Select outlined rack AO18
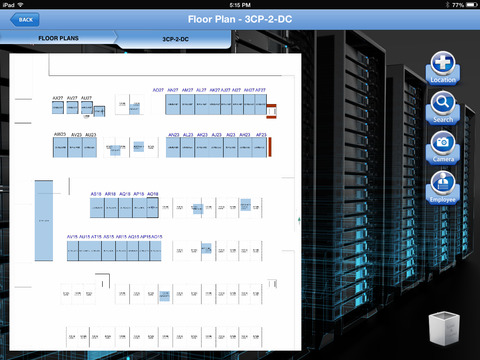The width and height of the screenshot is (480, 360). (152, 208)
